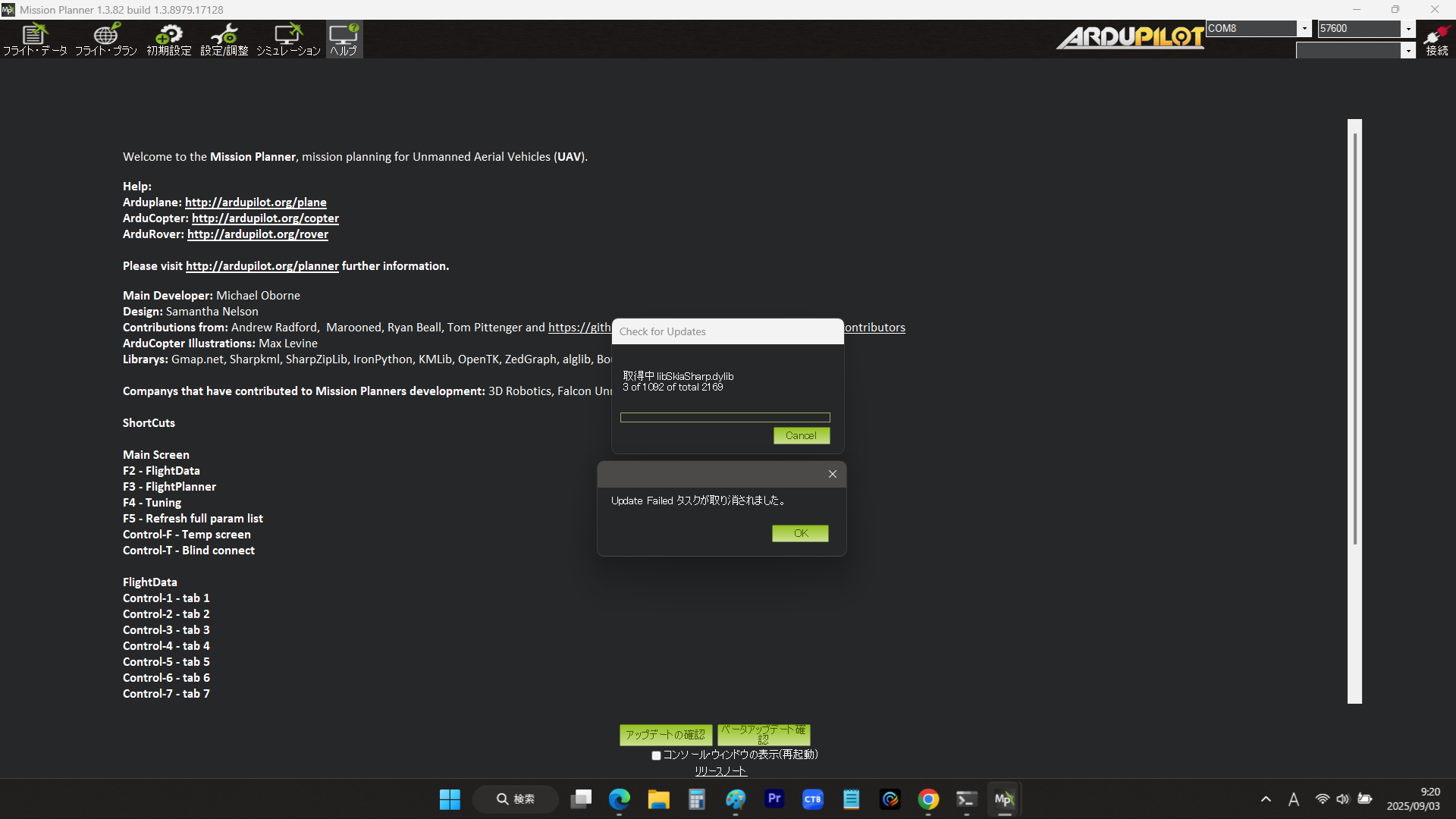Click the update download progress bar
Screen dimensions: 1456x819
tap(724, 417)
